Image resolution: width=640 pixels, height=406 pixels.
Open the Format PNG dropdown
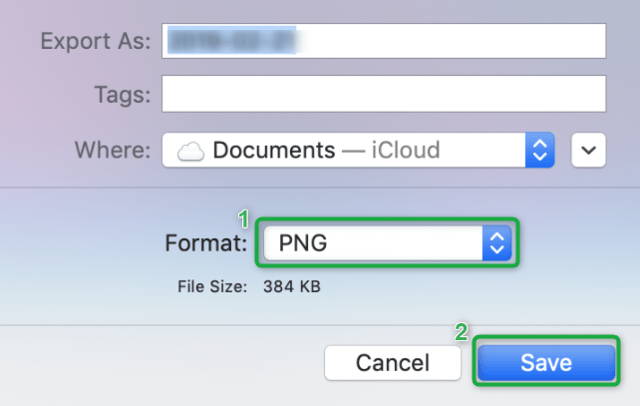(388, 243)
